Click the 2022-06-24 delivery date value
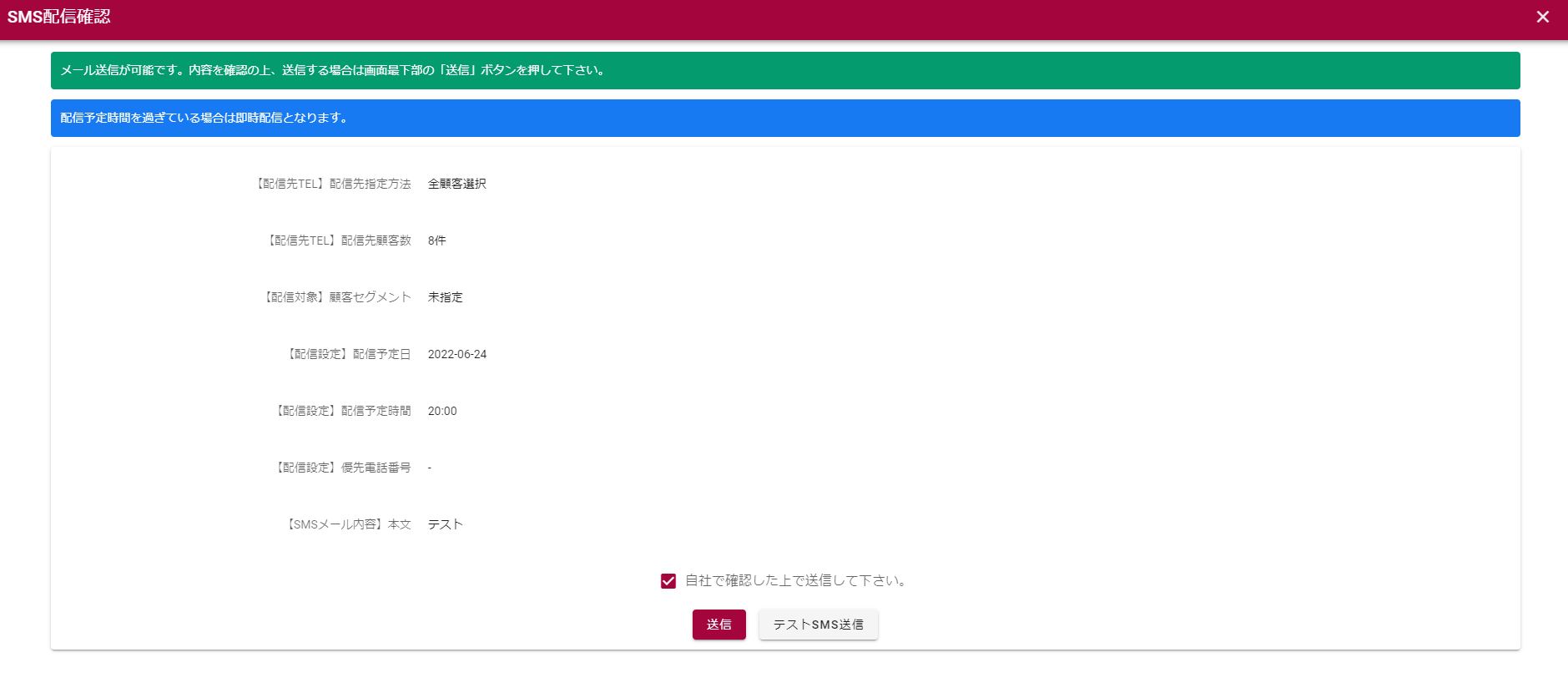The image size is (1568, 683). [456, 354]
